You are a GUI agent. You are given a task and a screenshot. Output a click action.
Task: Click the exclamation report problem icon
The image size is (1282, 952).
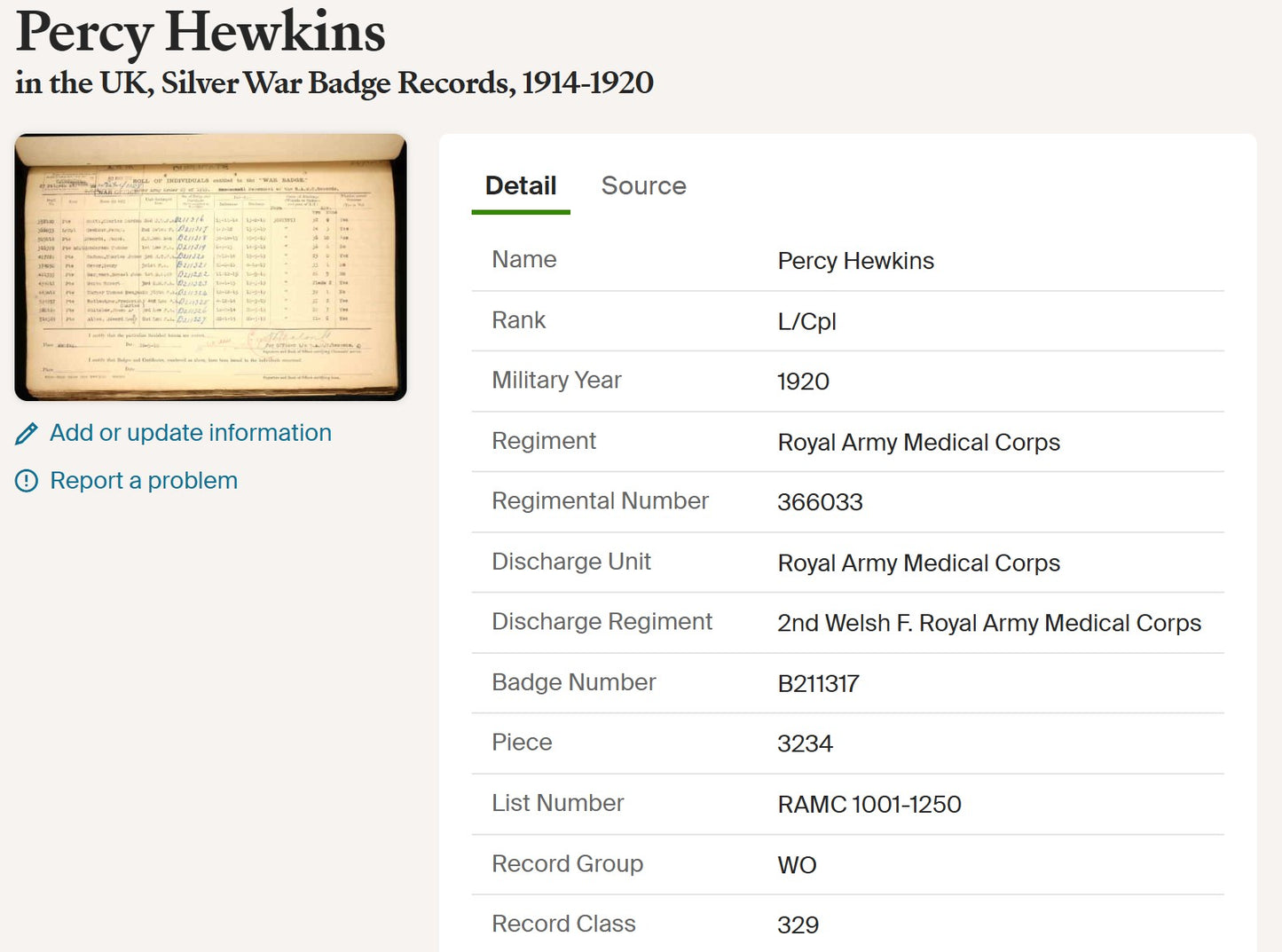27,481
